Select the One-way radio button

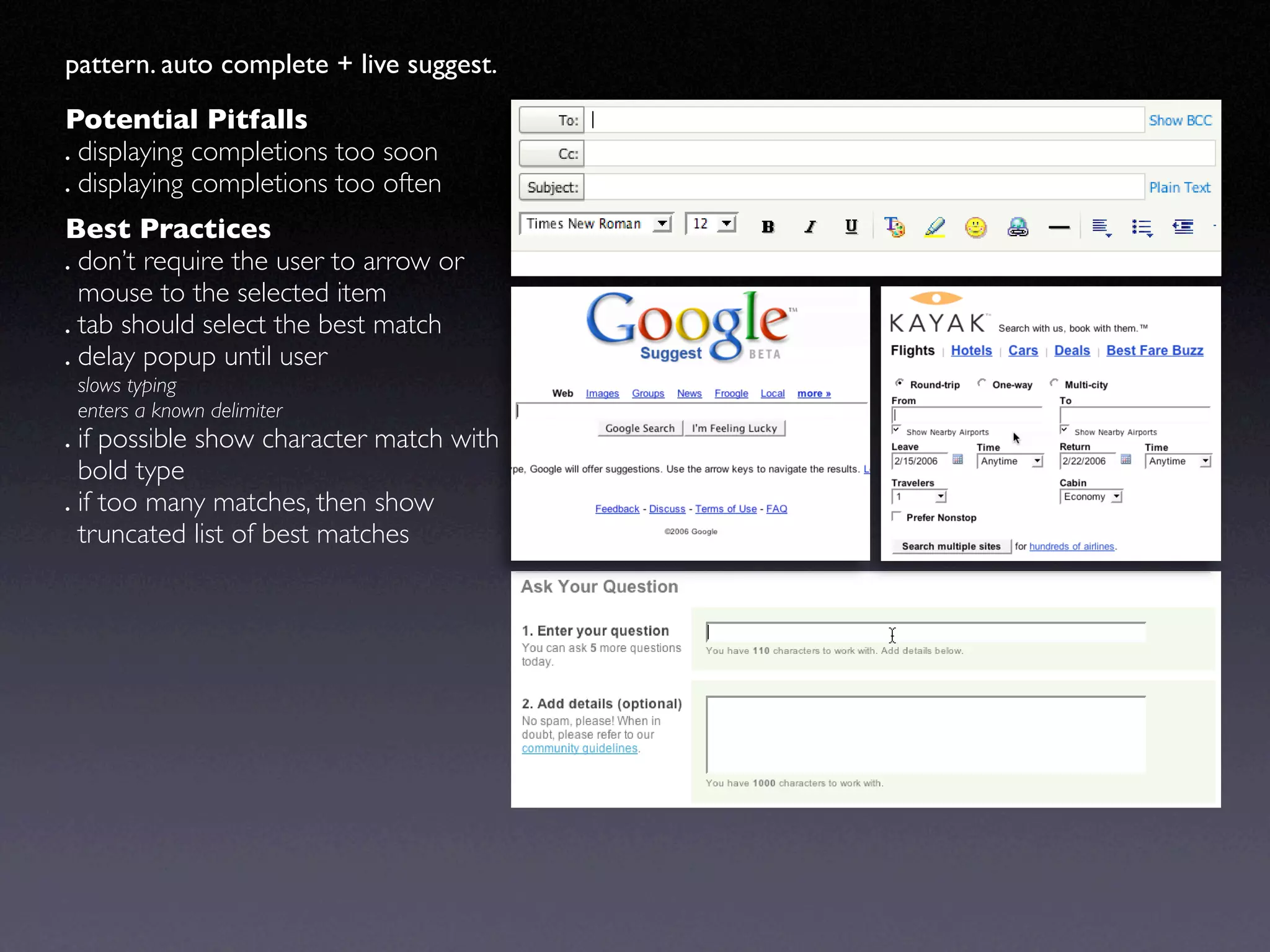click(x=982, y=383)
